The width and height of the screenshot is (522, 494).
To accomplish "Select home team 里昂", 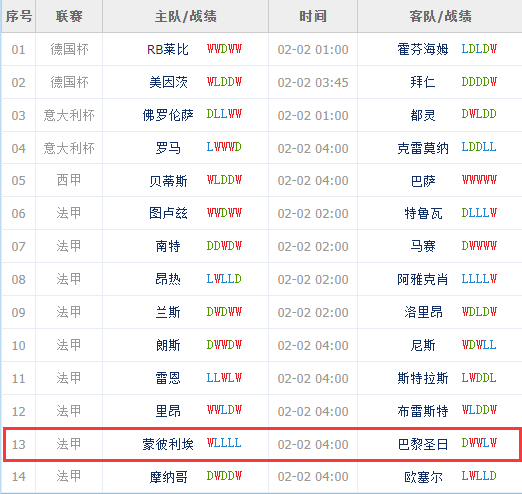I will coord(168,411).
